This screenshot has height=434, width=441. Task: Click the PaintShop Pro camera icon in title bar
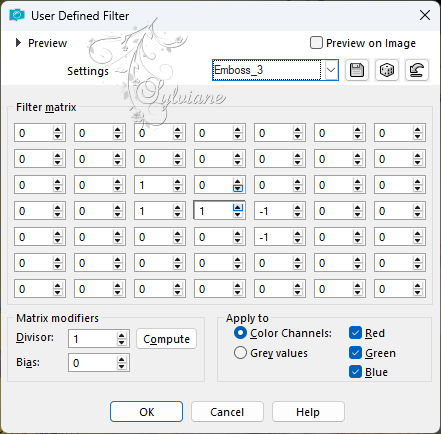click(17, 15)
